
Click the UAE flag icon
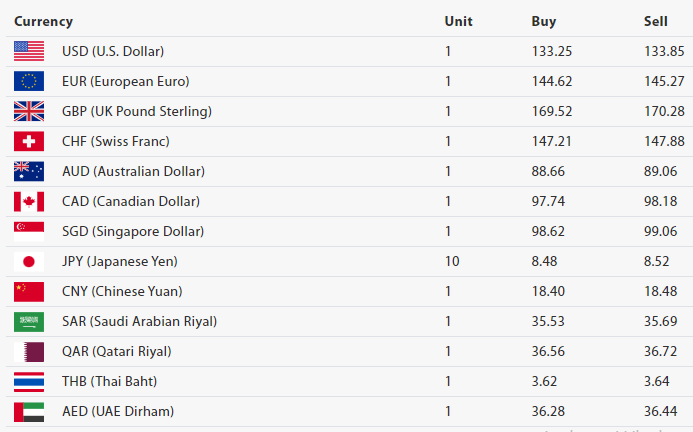coord(29,411)
